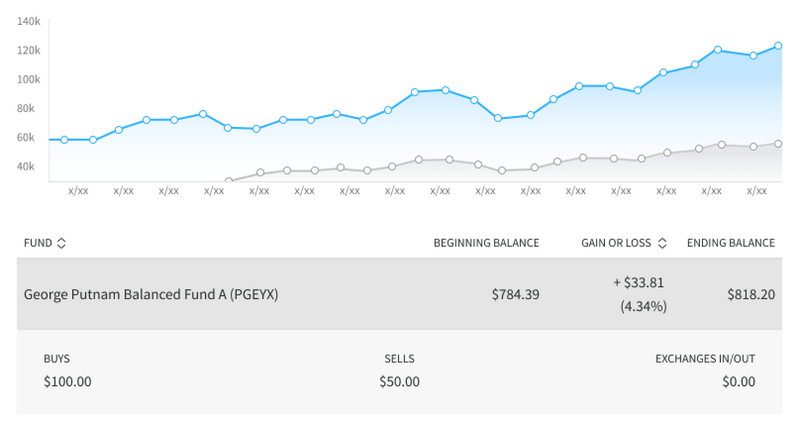Click the sort icon next to FUND

[x=62, y=243]
